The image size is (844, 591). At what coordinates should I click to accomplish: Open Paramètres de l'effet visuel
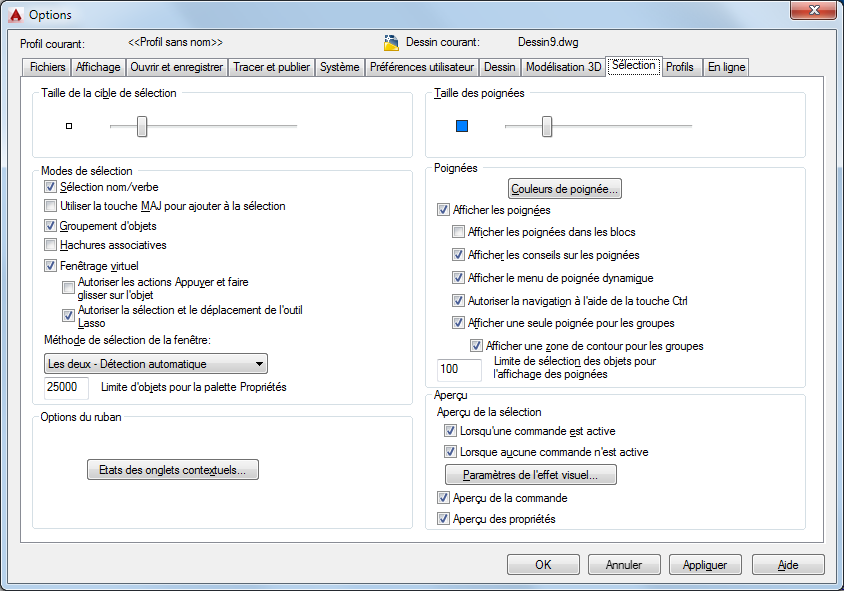(x=531, y=475)
